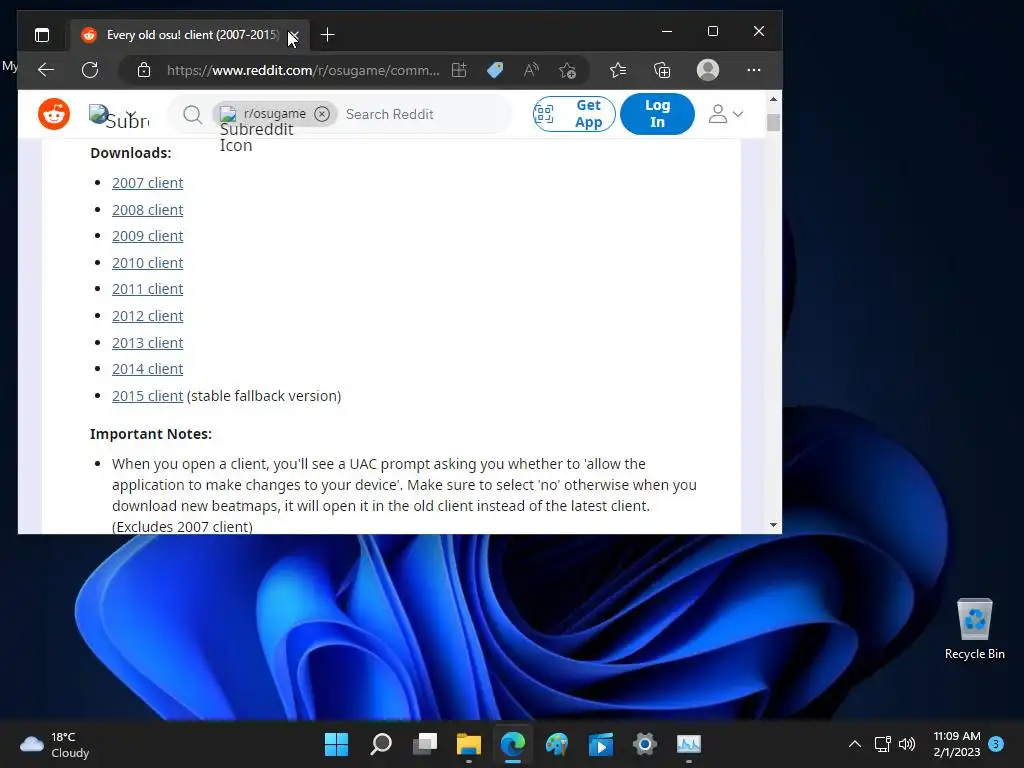Open the clock and date panel
This screenshot has width=1024, height=768.
957,744
